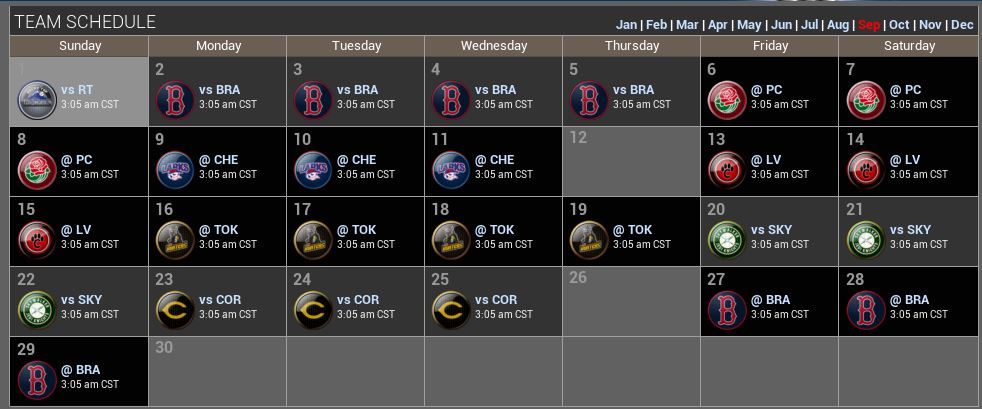Click the BRA logo on September 2
Image resolution: width=982 pixels, height=409 pixels.
[x=176, y=101]
